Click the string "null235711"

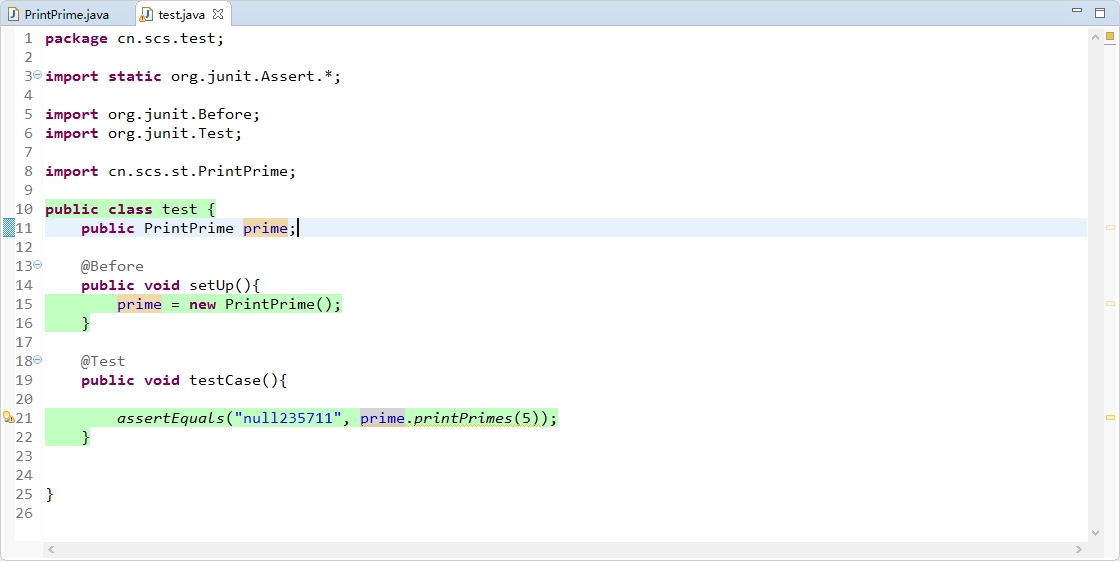[288, 418]
